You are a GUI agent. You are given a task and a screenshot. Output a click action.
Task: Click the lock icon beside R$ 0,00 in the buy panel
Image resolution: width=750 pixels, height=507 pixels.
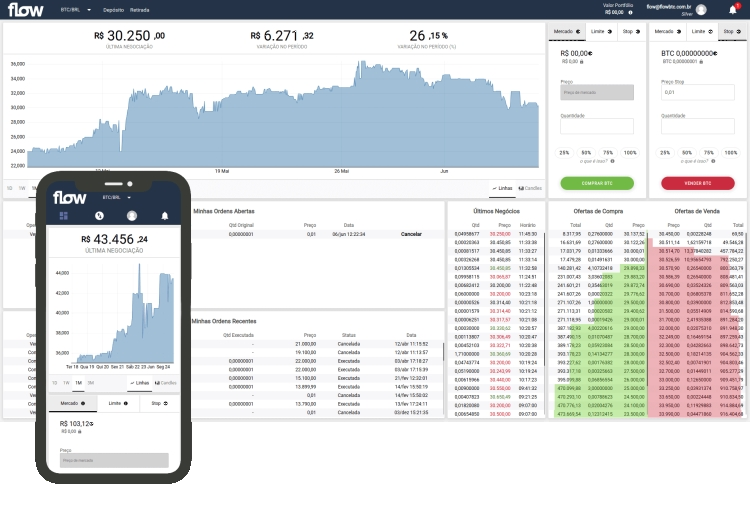point(582,62)
